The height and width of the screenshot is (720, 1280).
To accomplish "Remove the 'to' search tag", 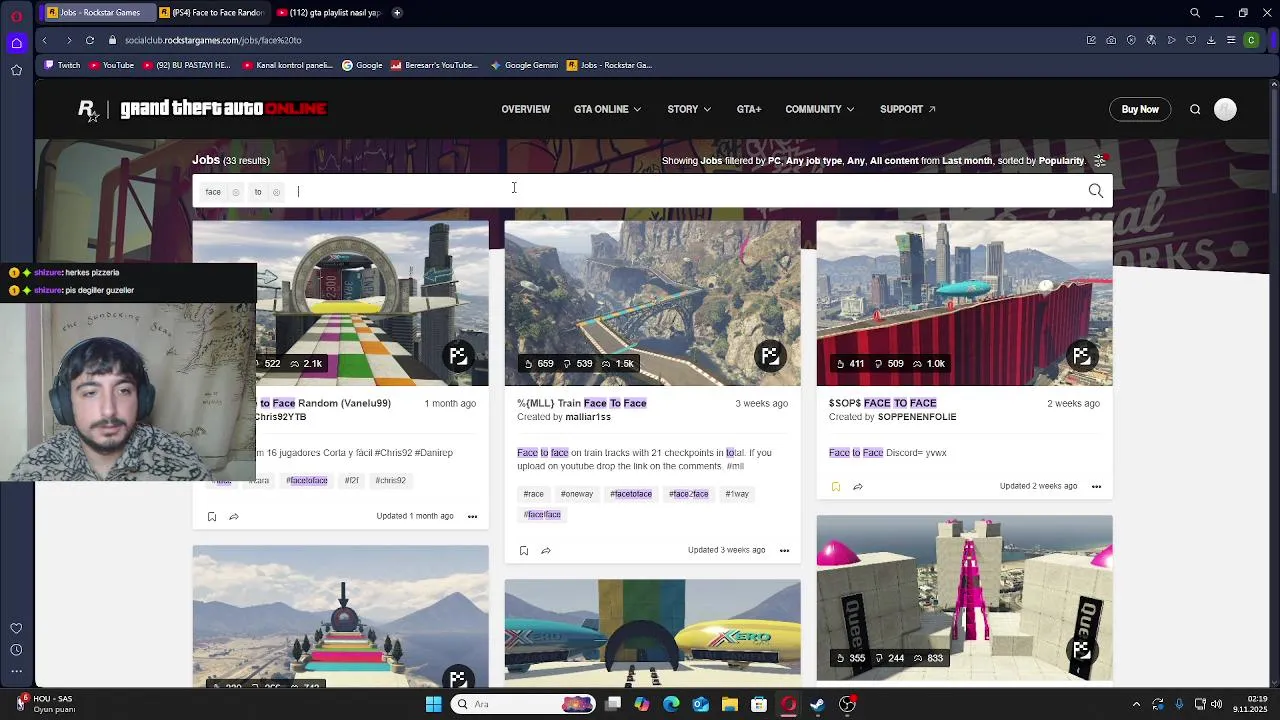I will (277, 192).
